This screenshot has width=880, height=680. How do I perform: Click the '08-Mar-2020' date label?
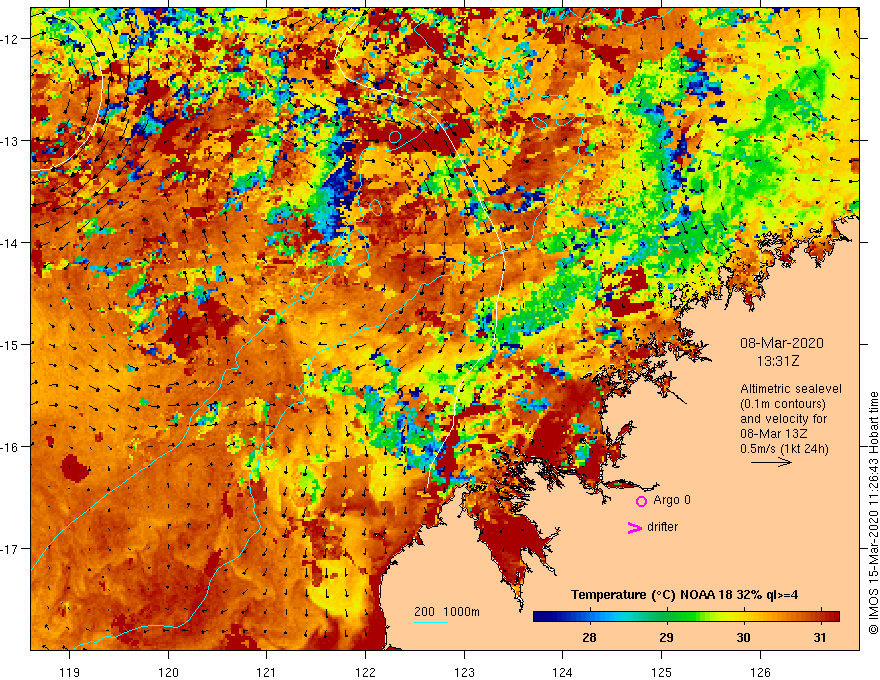(782, 343)
